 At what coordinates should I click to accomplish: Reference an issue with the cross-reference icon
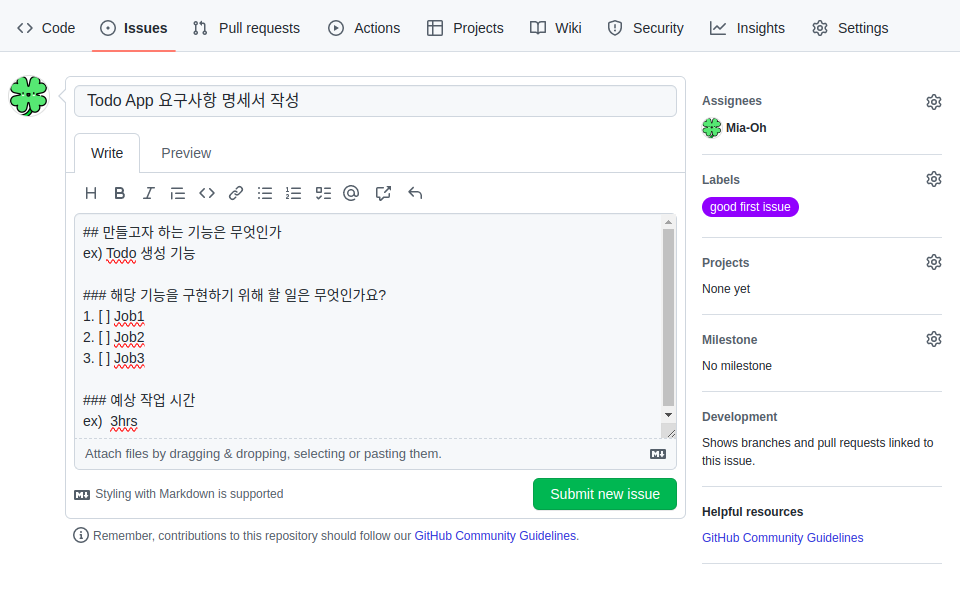tap(383, 193)
